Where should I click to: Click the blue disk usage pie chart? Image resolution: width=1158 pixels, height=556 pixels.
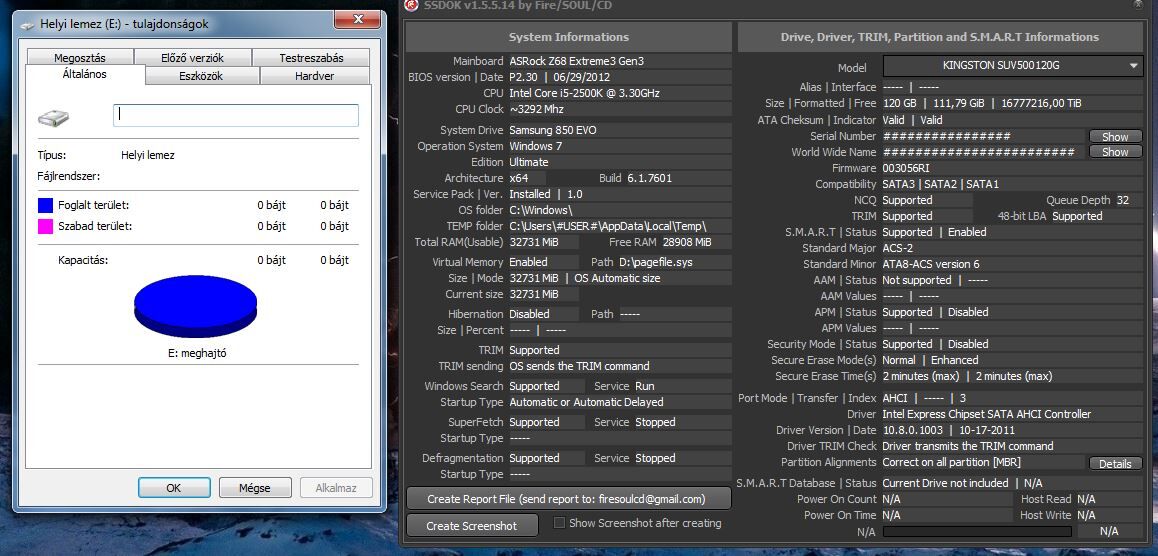[196, 306]
